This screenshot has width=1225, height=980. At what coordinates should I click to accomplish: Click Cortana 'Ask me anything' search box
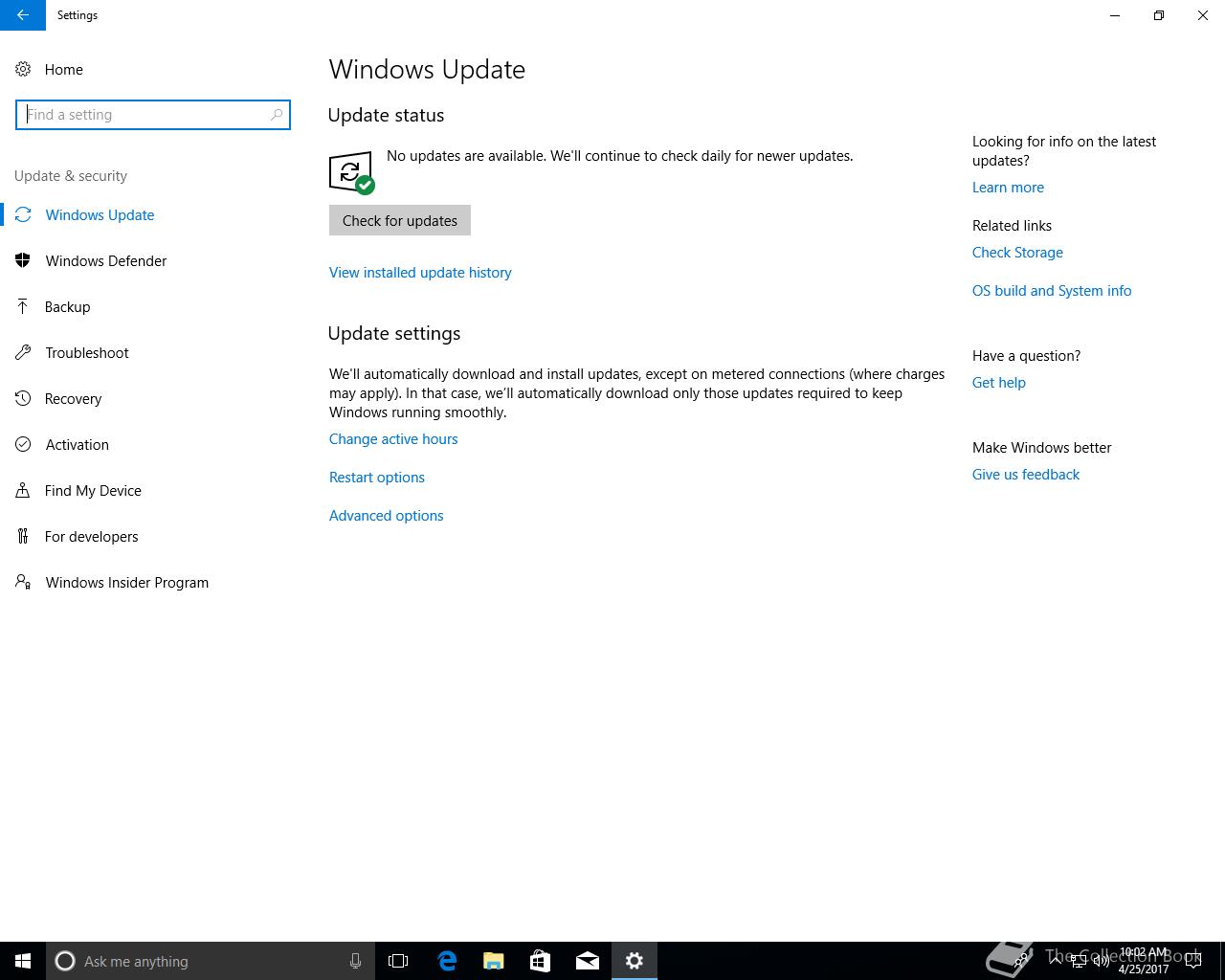pyautogui.click(x=210, y=961)
